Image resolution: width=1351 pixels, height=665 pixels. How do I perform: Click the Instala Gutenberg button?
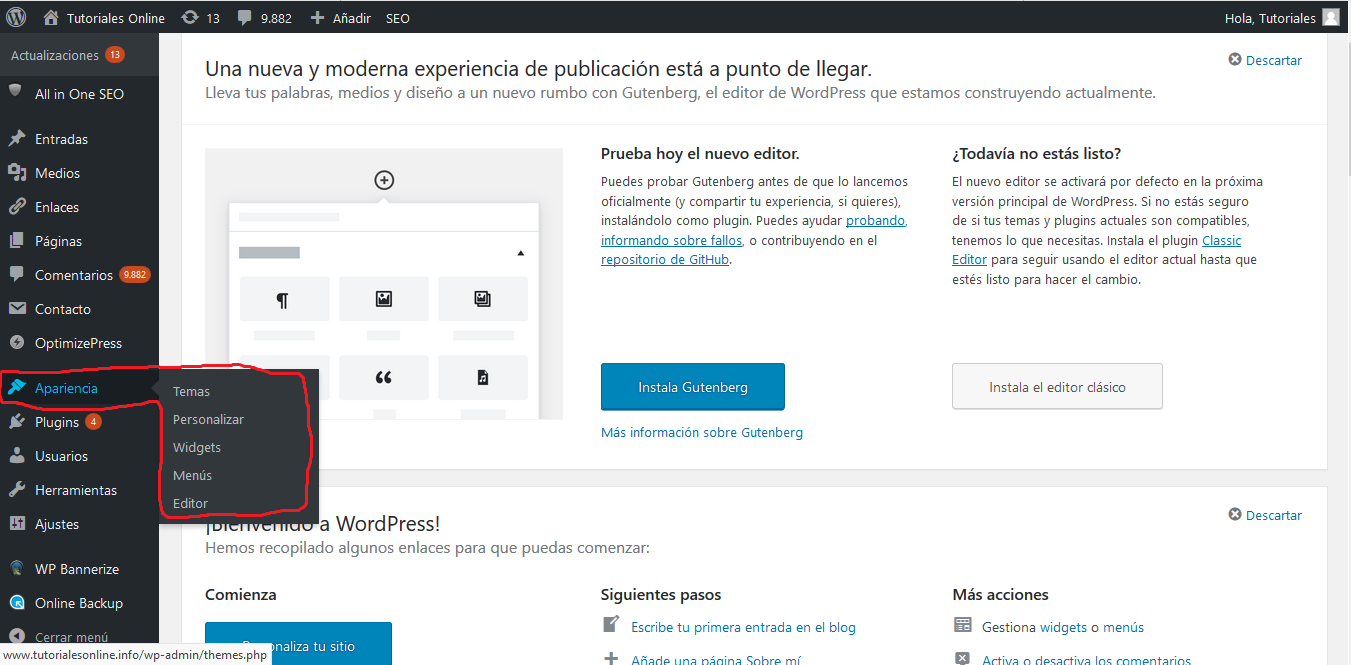[693, 387]
